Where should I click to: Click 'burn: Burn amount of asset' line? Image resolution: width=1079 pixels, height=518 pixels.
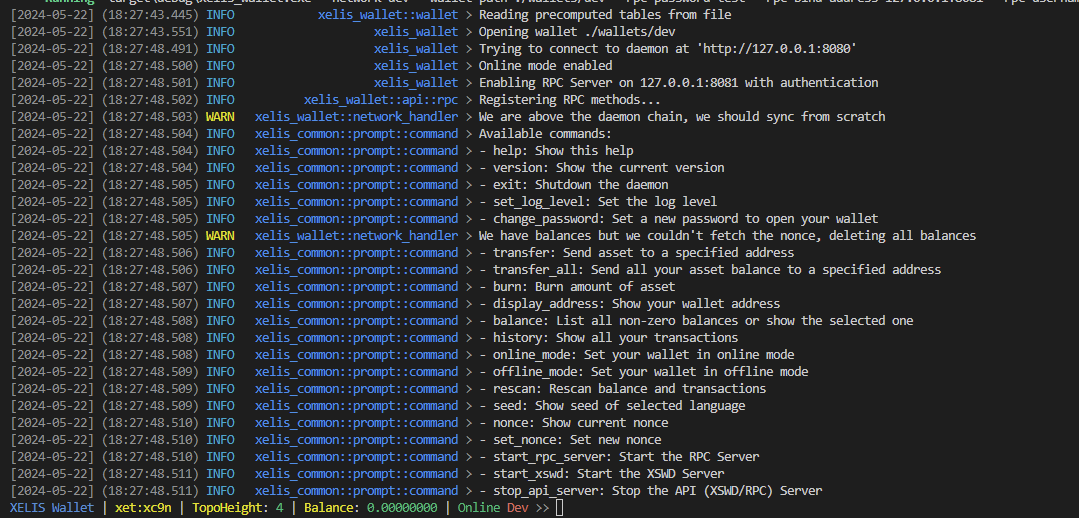click(577, 286)
